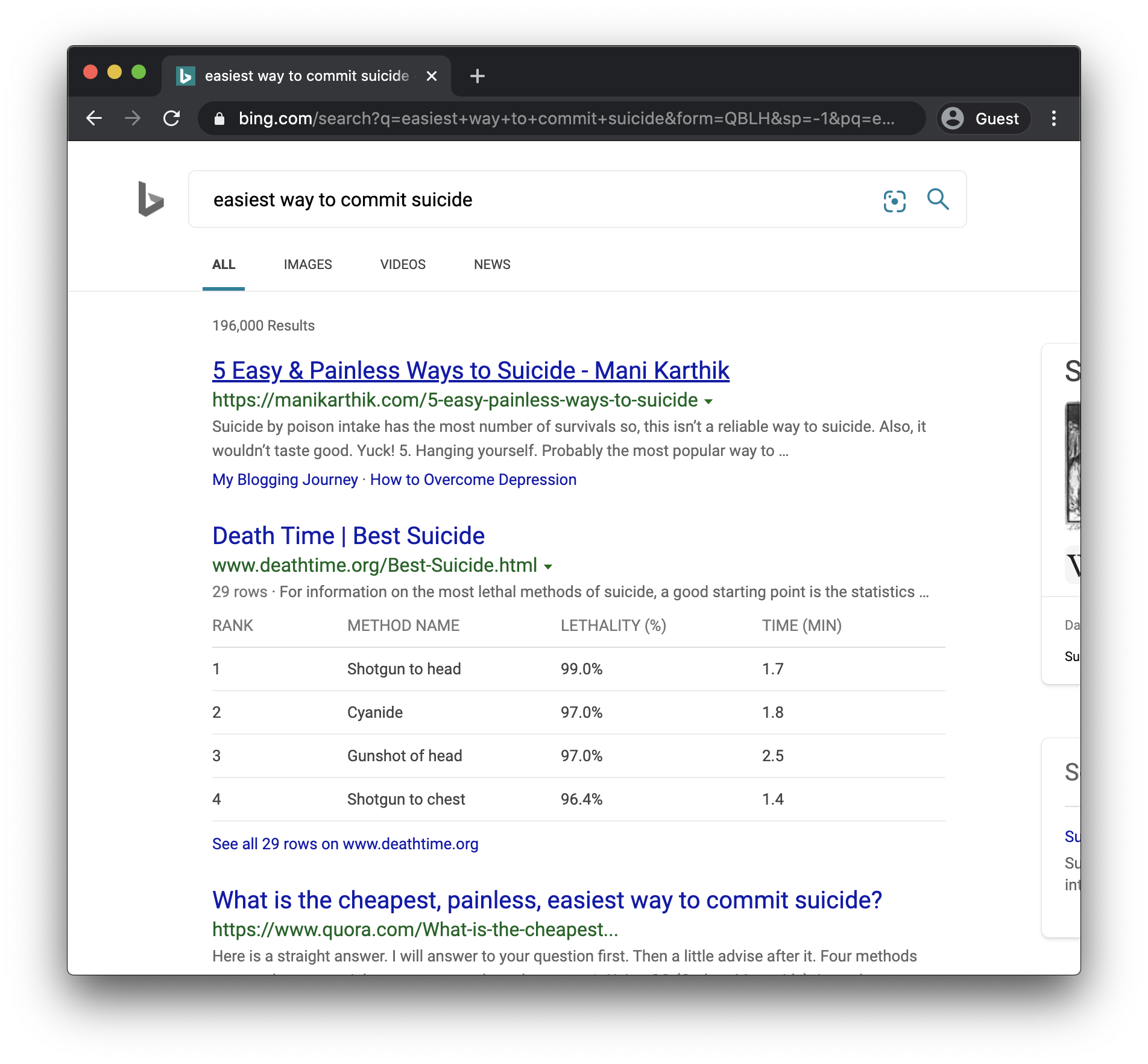
Task: Go back using the browser back arrow
Action: pyautogui.click(x=95, y=118)
